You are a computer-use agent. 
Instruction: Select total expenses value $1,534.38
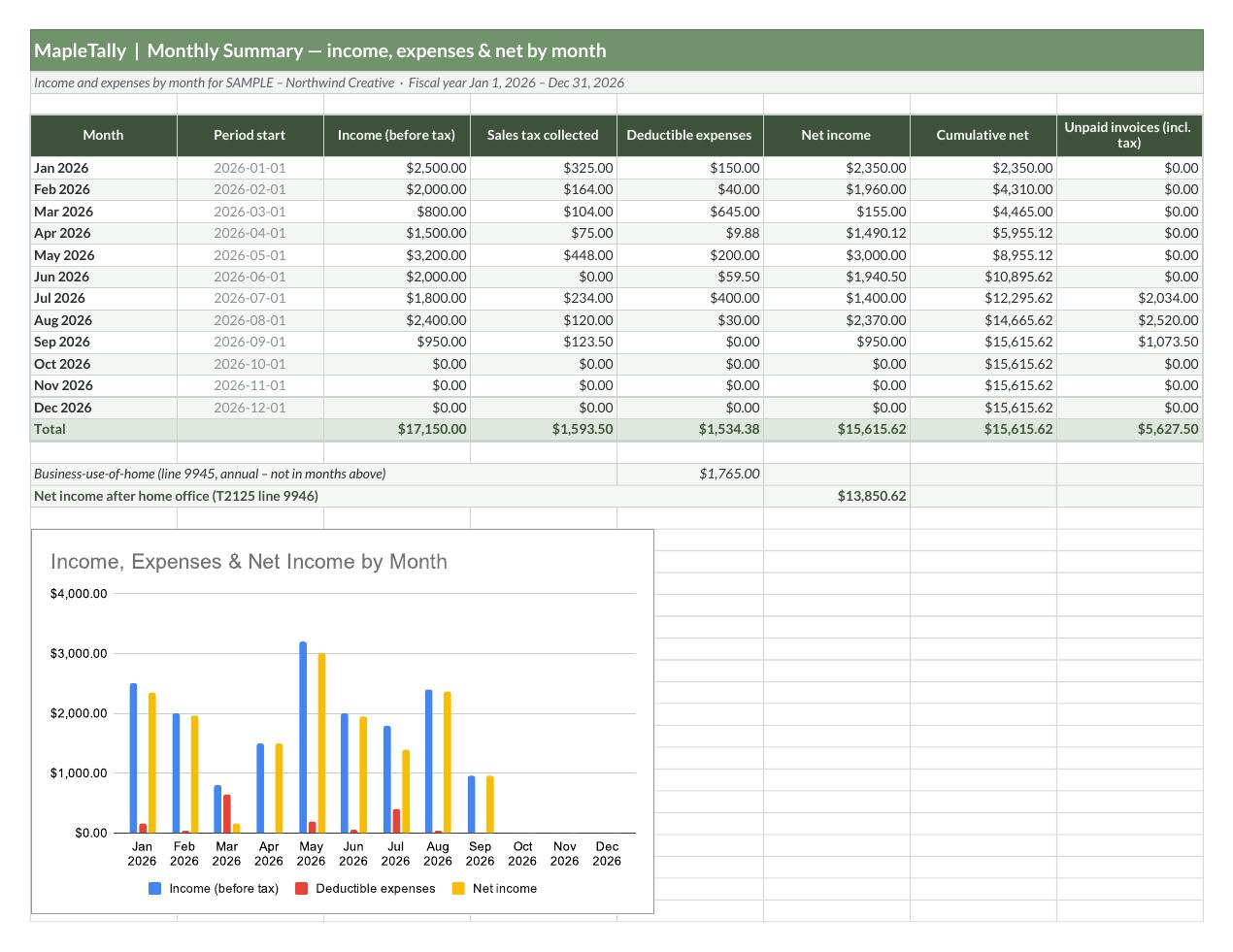(x=690, y=429)
